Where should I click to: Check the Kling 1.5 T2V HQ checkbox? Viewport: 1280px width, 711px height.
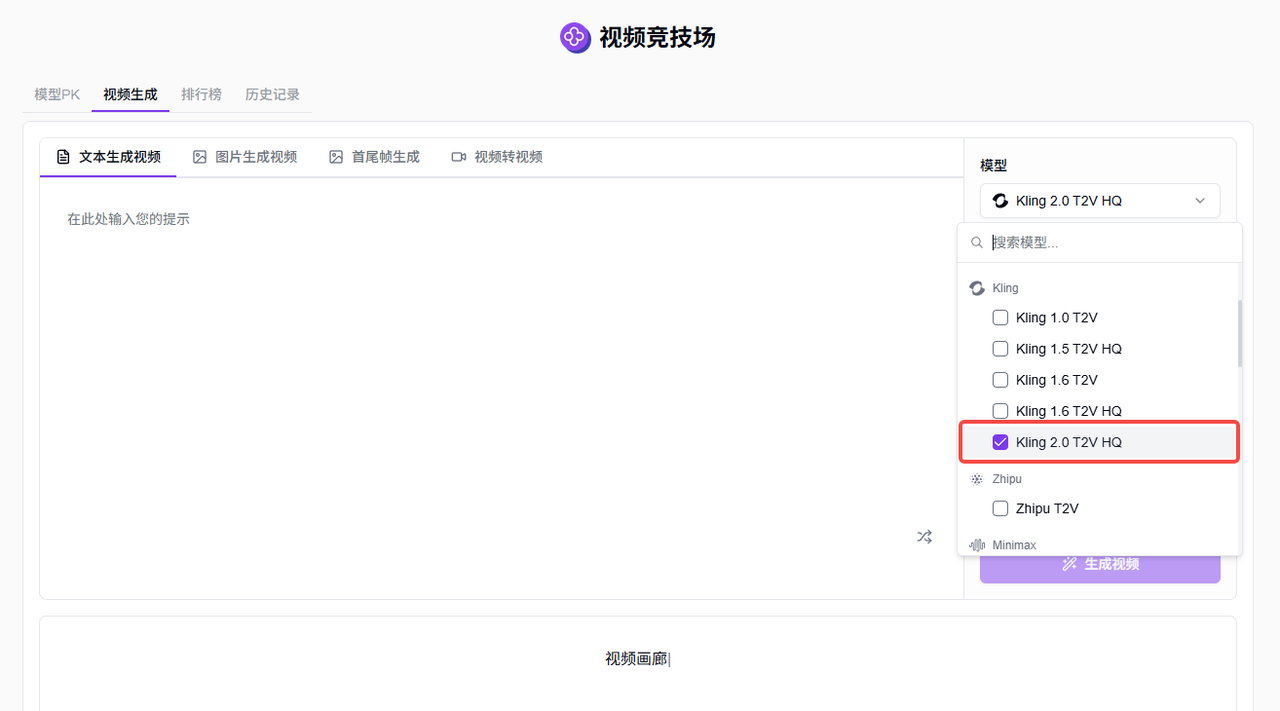tap(1000, 349)
